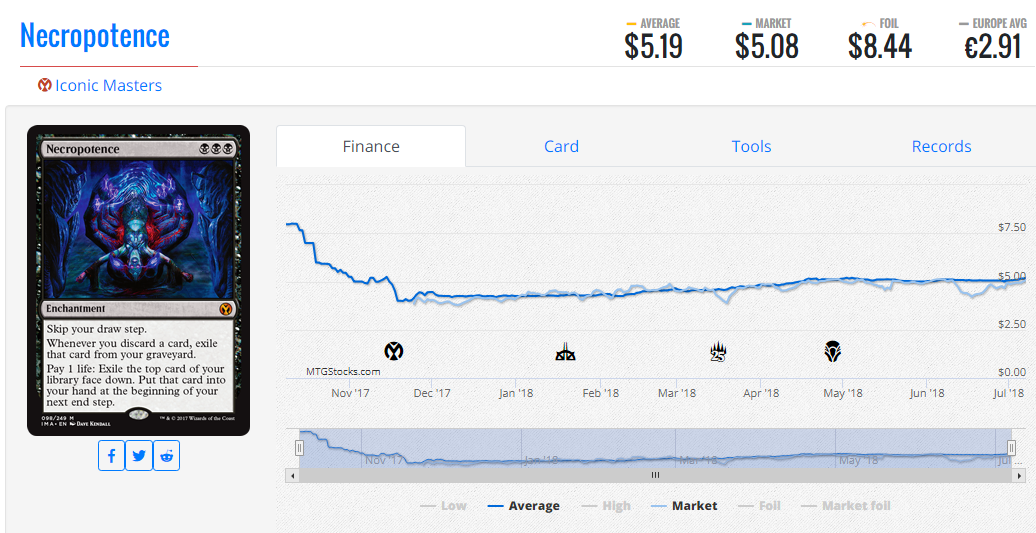Image resolution: width=1036 pixels, height=533 pixels.
Task: Open the Records tab
Action: click(x=941, y=146)
